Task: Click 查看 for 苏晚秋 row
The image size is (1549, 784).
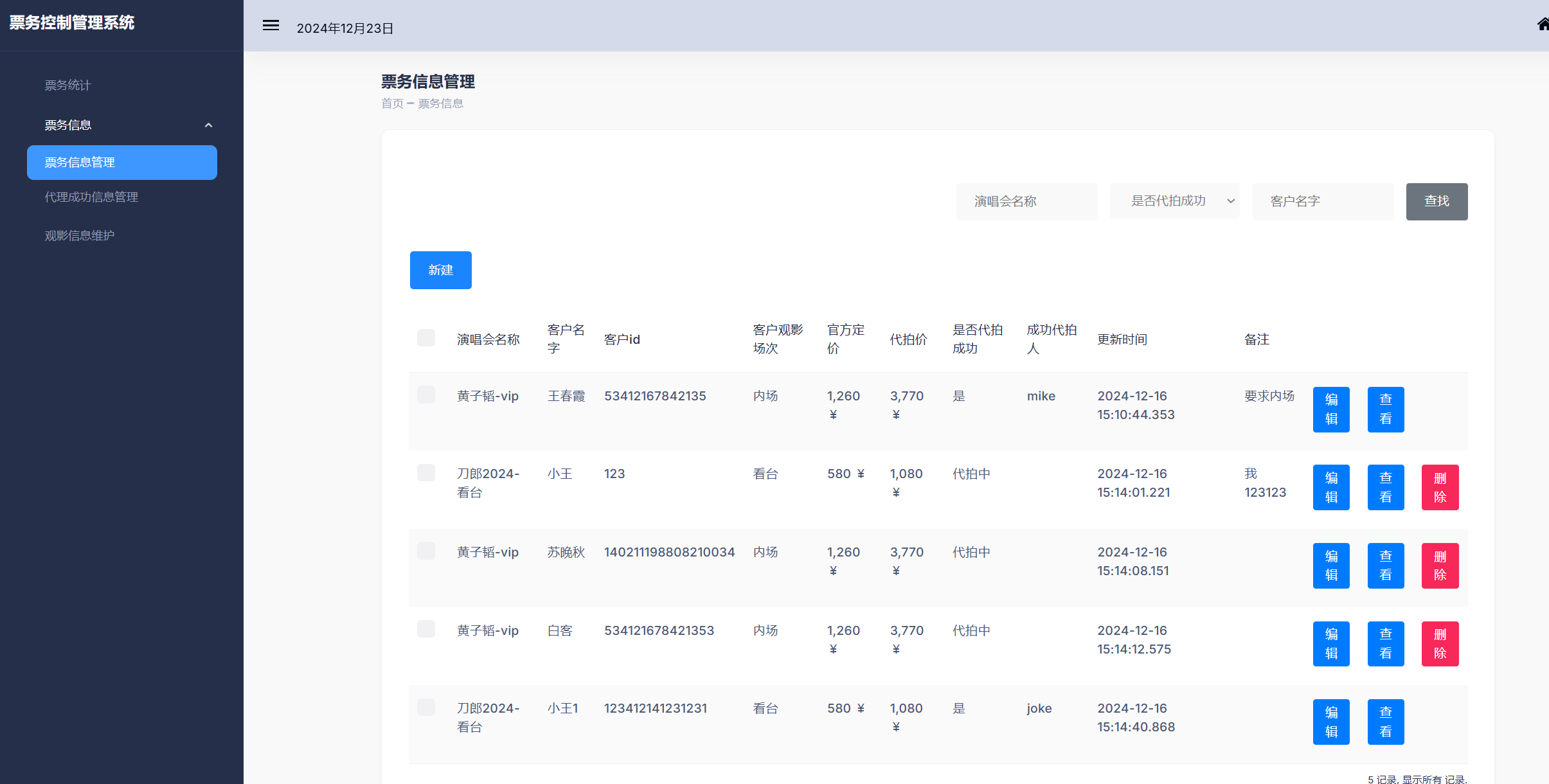Action: click(1386, 566)
